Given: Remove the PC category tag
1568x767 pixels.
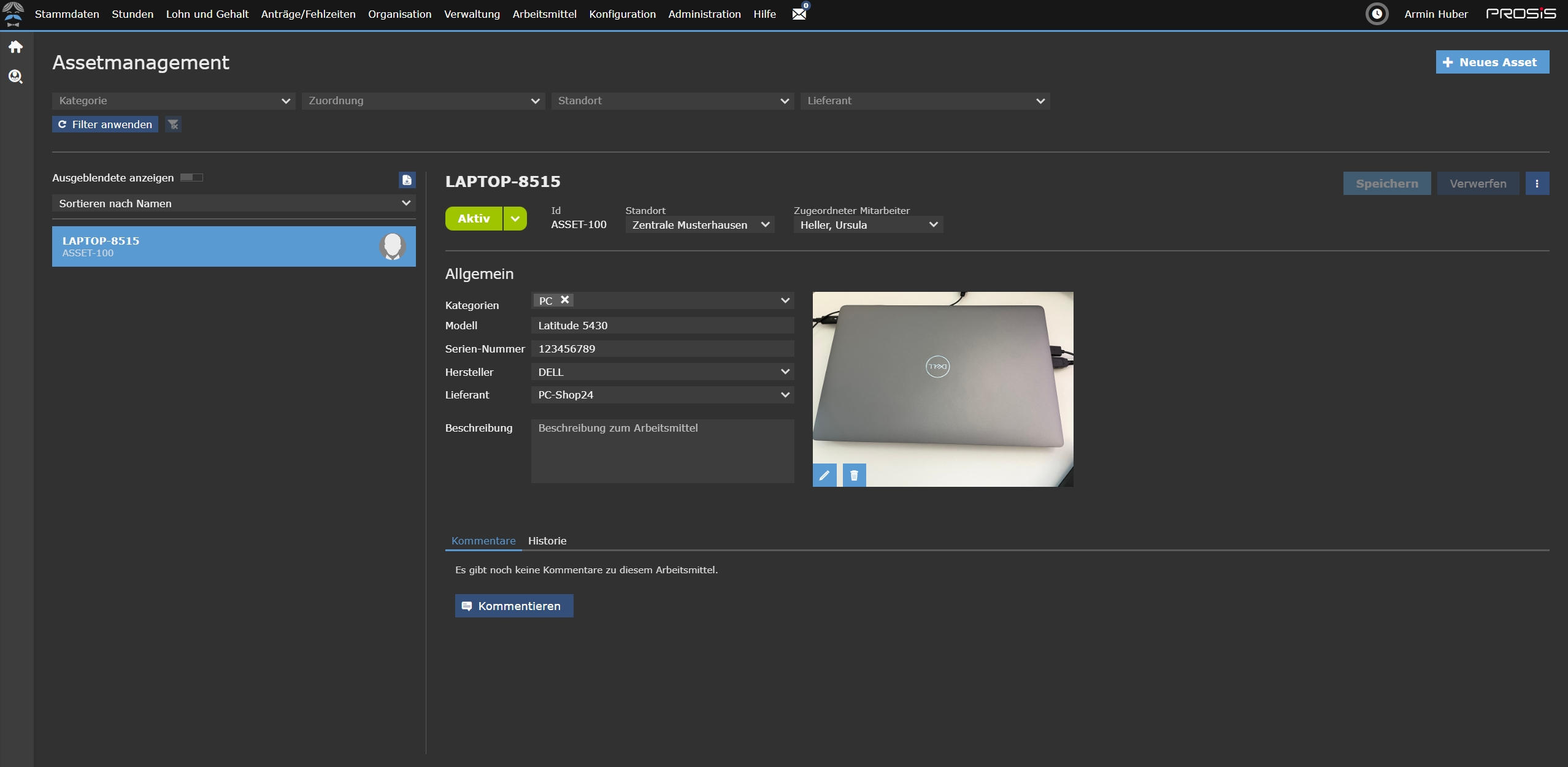Looking at the screenshot, I should 565,300.
